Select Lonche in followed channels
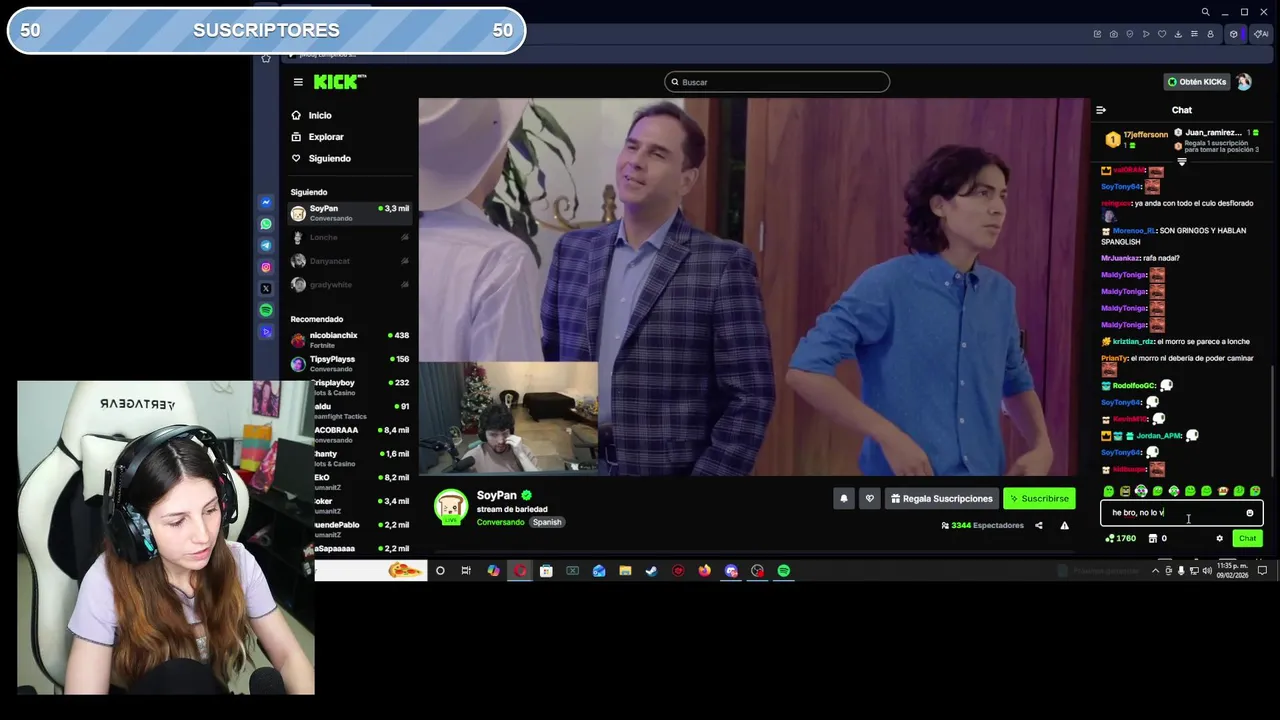 (350, 237)
